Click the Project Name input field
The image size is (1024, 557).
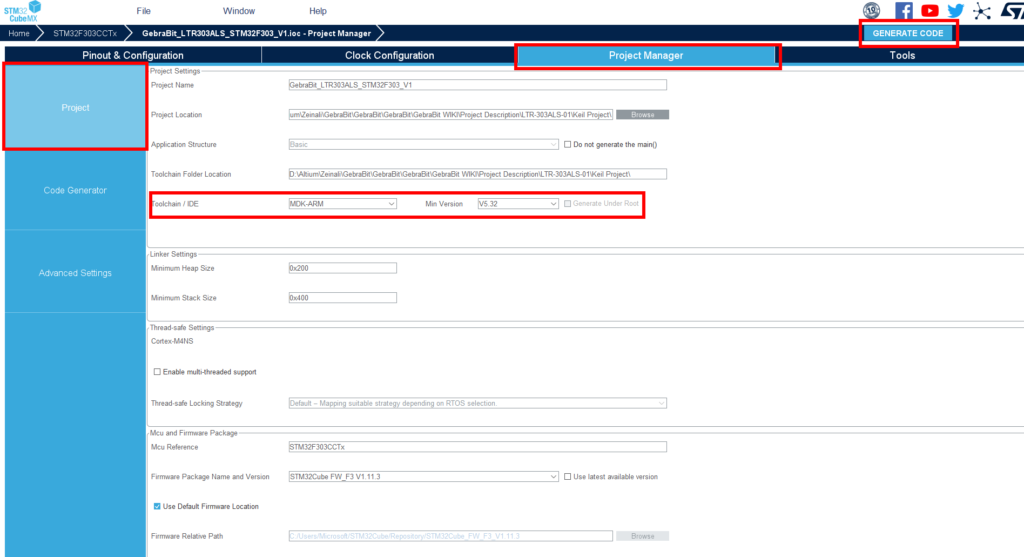coord(477,85)
